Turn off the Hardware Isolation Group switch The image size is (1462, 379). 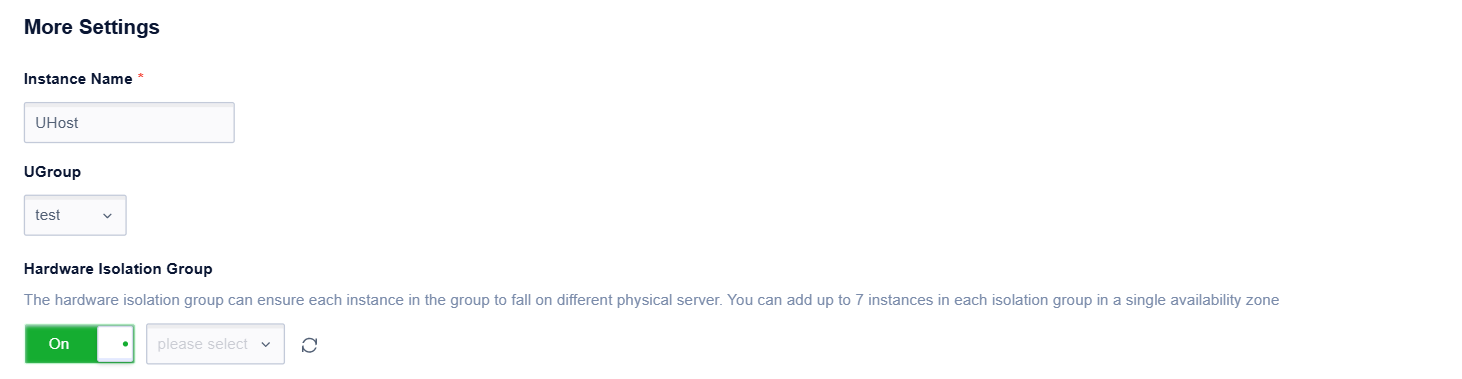(x=79, y=344)
